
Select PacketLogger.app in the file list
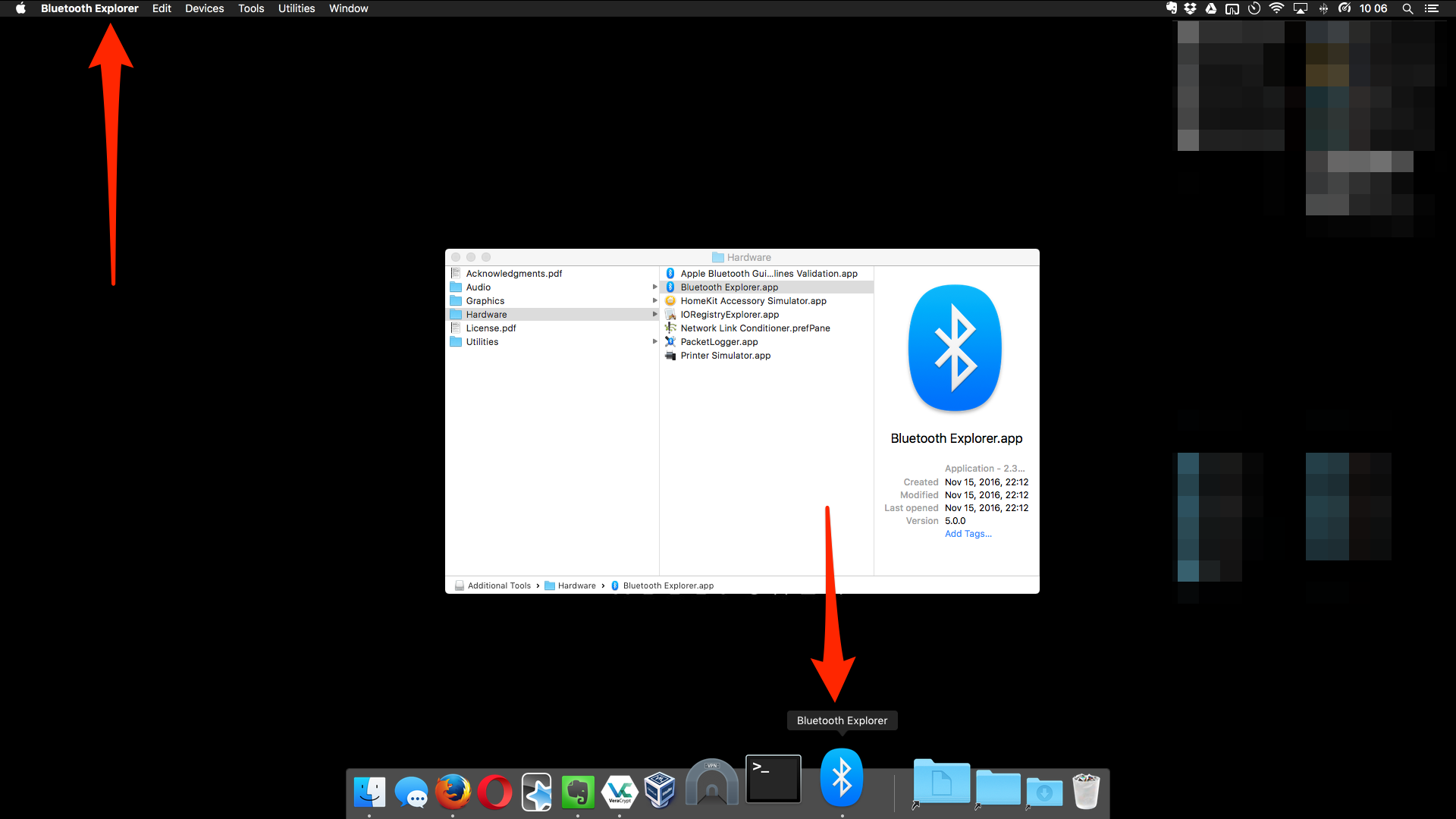coord(718,341)
